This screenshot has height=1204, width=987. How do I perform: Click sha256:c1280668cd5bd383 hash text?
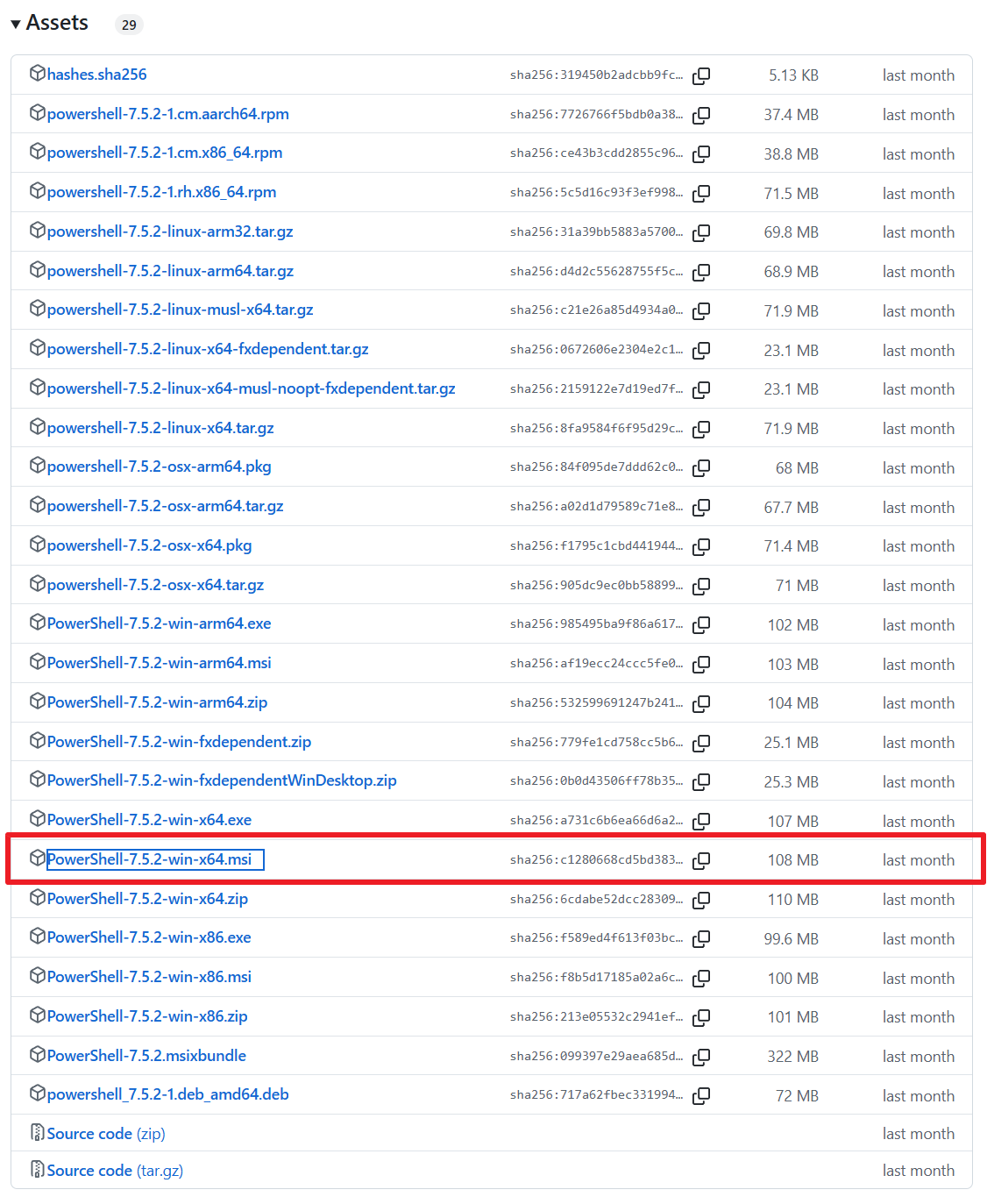(596, 860)
